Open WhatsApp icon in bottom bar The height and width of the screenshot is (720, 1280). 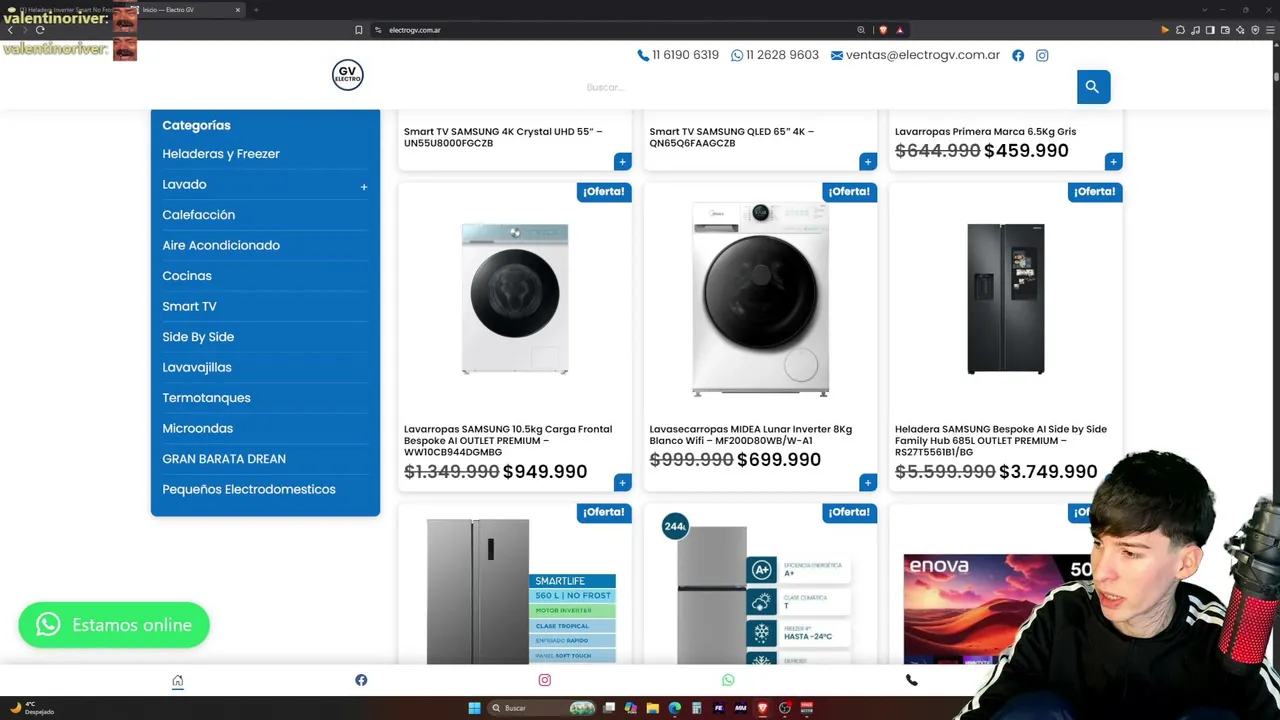[728, 681]
